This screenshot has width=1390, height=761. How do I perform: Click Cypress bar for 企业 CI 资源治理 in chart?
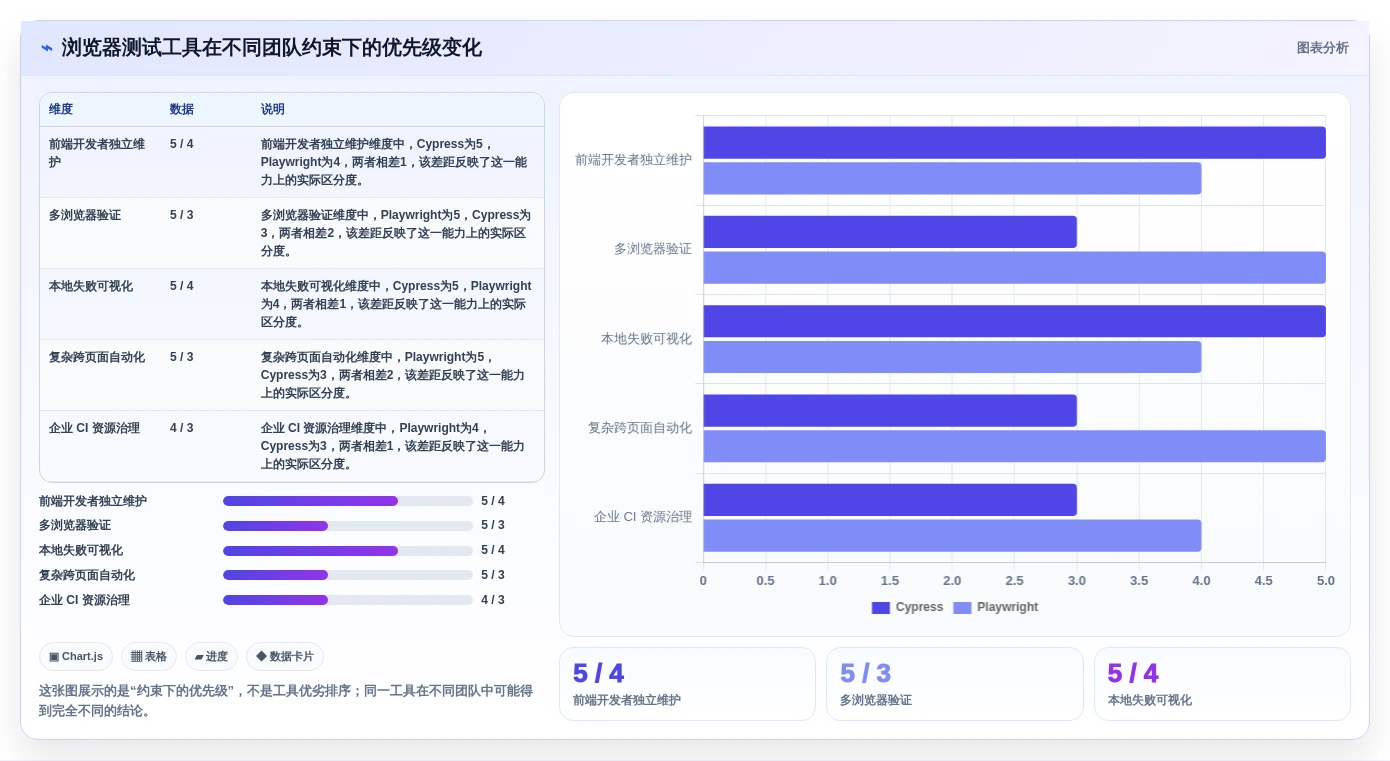[890, 500]
